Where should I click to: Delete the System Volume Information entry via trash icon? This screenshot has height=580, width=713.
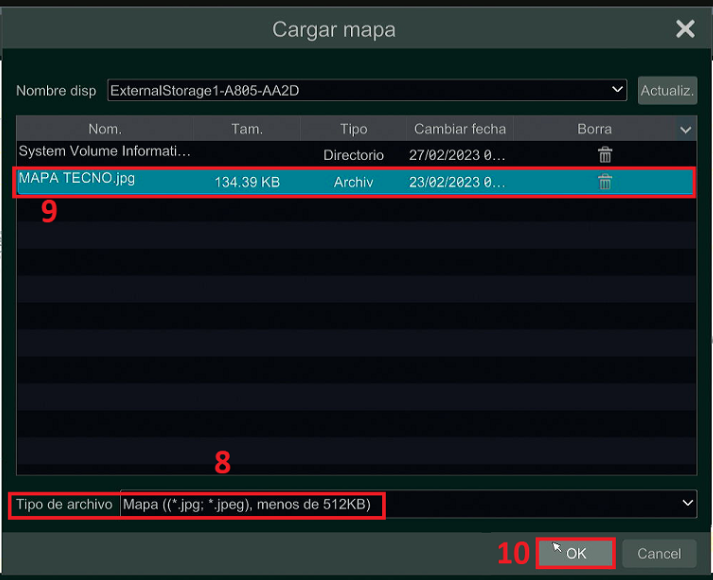click(605, 155)
